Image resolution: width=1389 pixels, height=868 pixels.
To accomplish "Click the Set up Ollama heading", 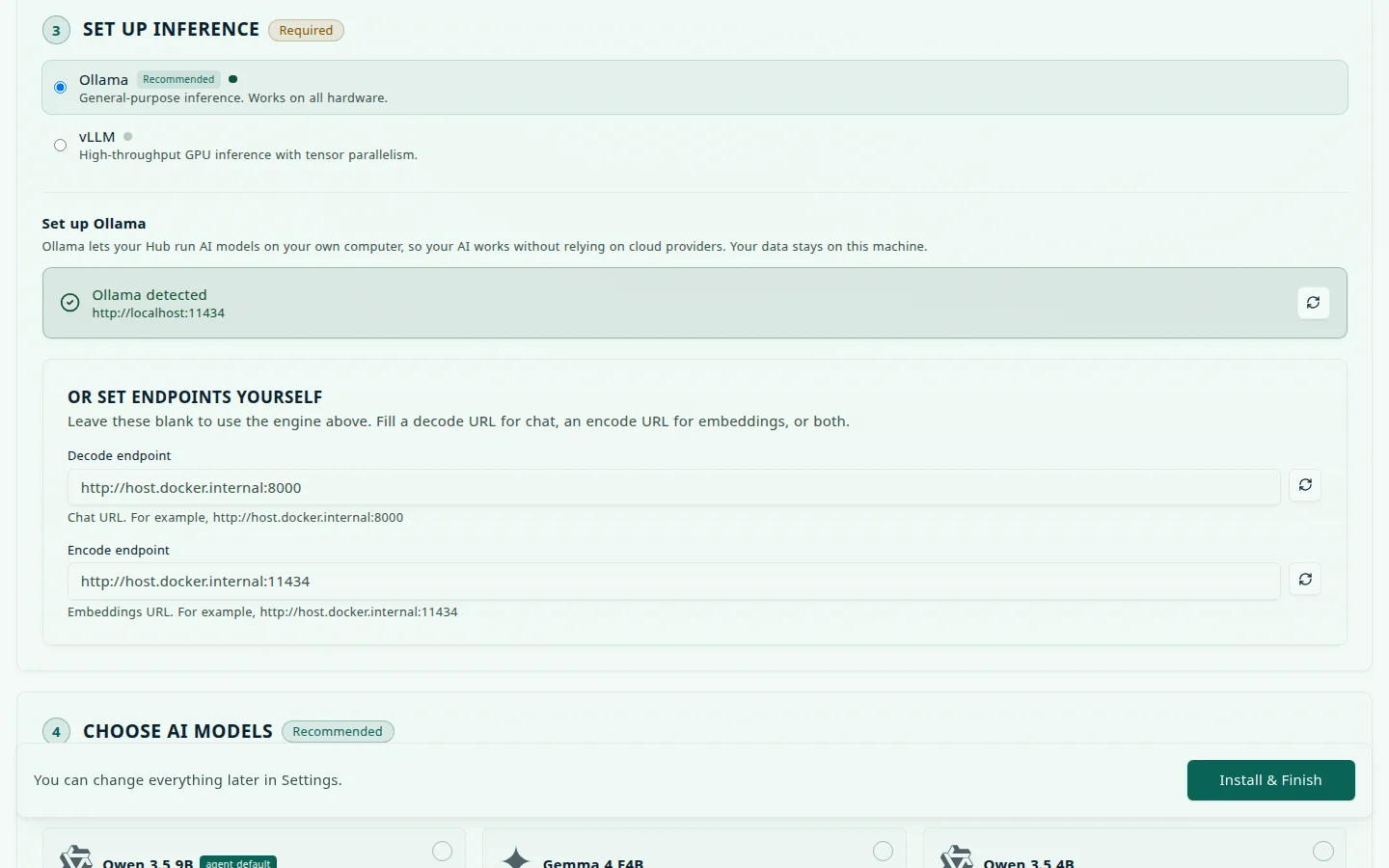I will tap(94, 224).
